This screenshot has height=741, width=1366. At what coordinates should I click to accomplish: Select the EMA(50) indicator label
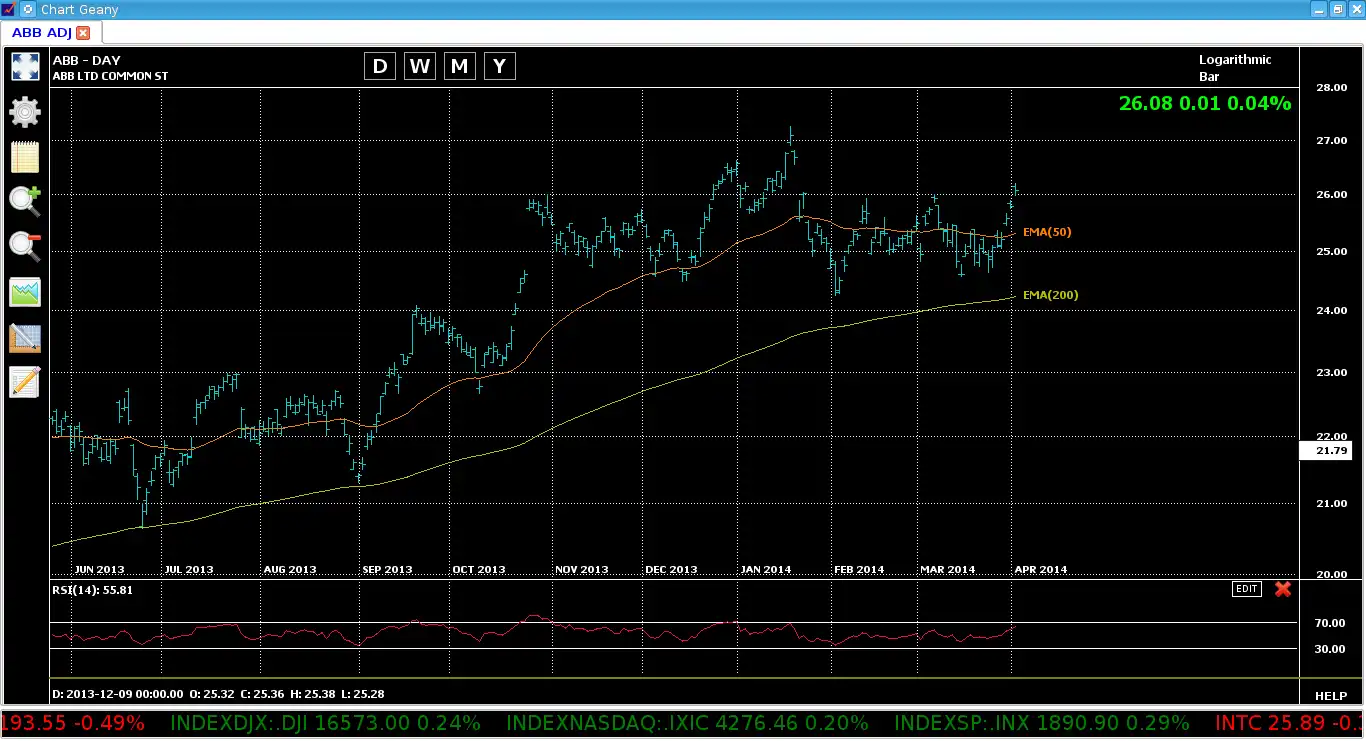click(1047, 232)
